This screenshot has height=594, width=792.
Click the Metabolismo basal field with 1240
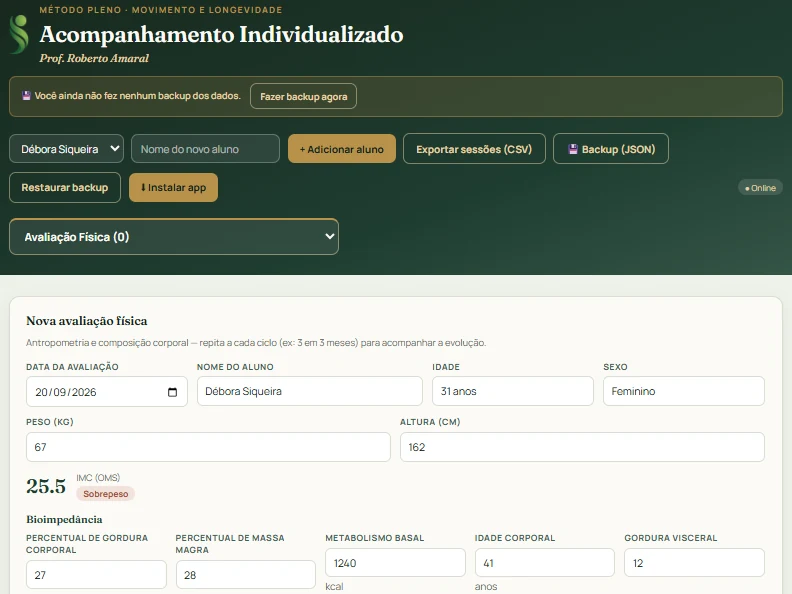pyautogui.click(x=395, y=563)
